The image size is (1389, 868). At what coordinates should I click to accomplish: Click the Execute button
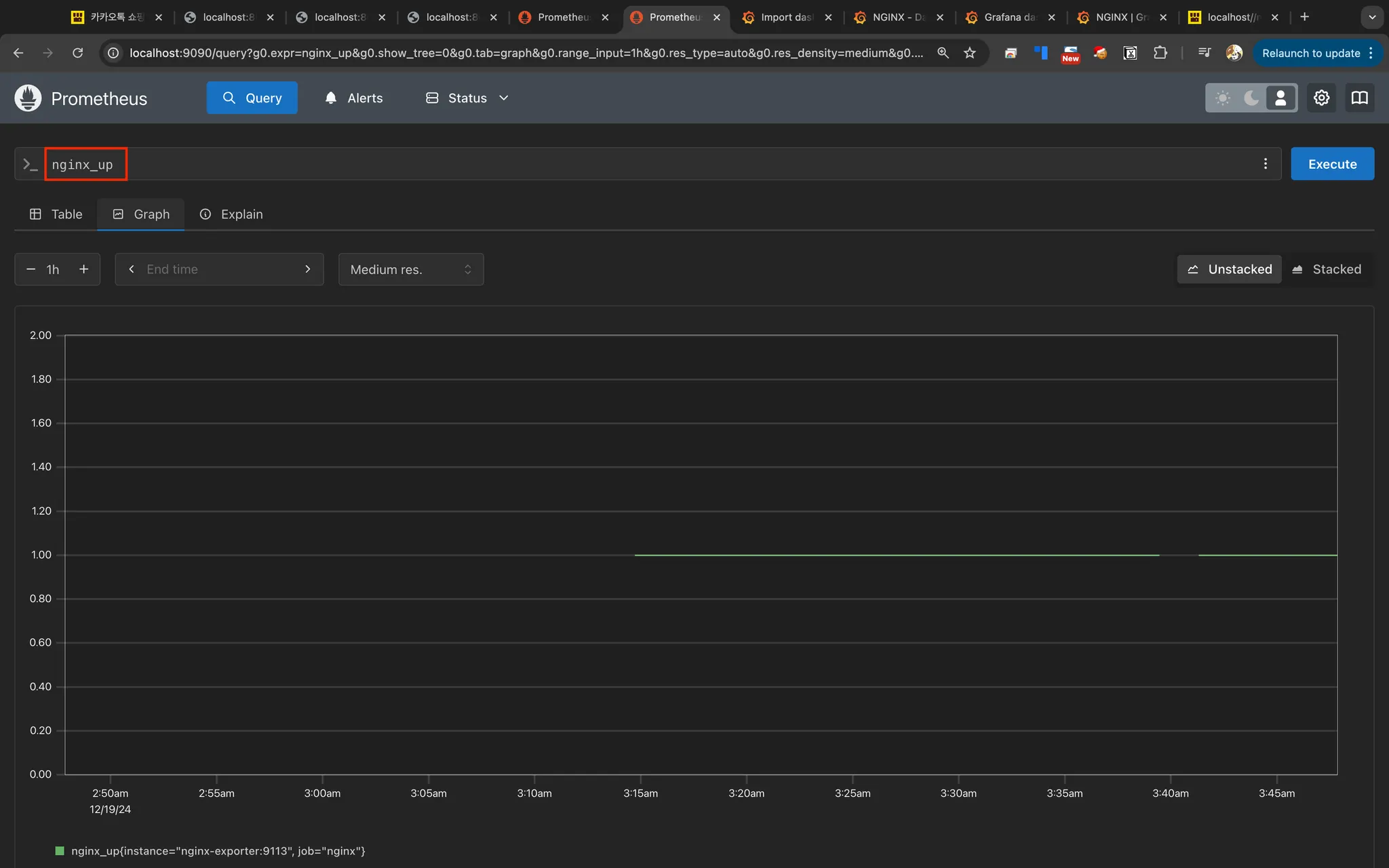pos(1332,164)
